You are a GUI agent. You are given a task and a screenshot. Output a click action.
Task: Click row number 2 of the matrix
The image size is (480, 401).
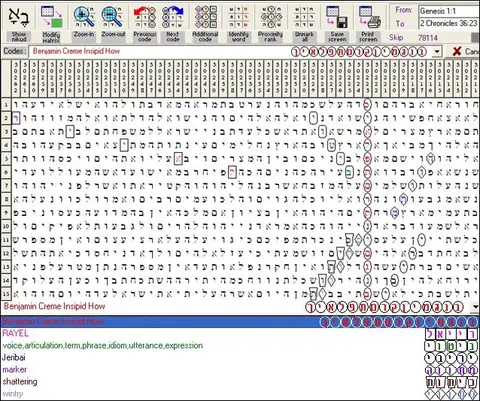[6, 118]
